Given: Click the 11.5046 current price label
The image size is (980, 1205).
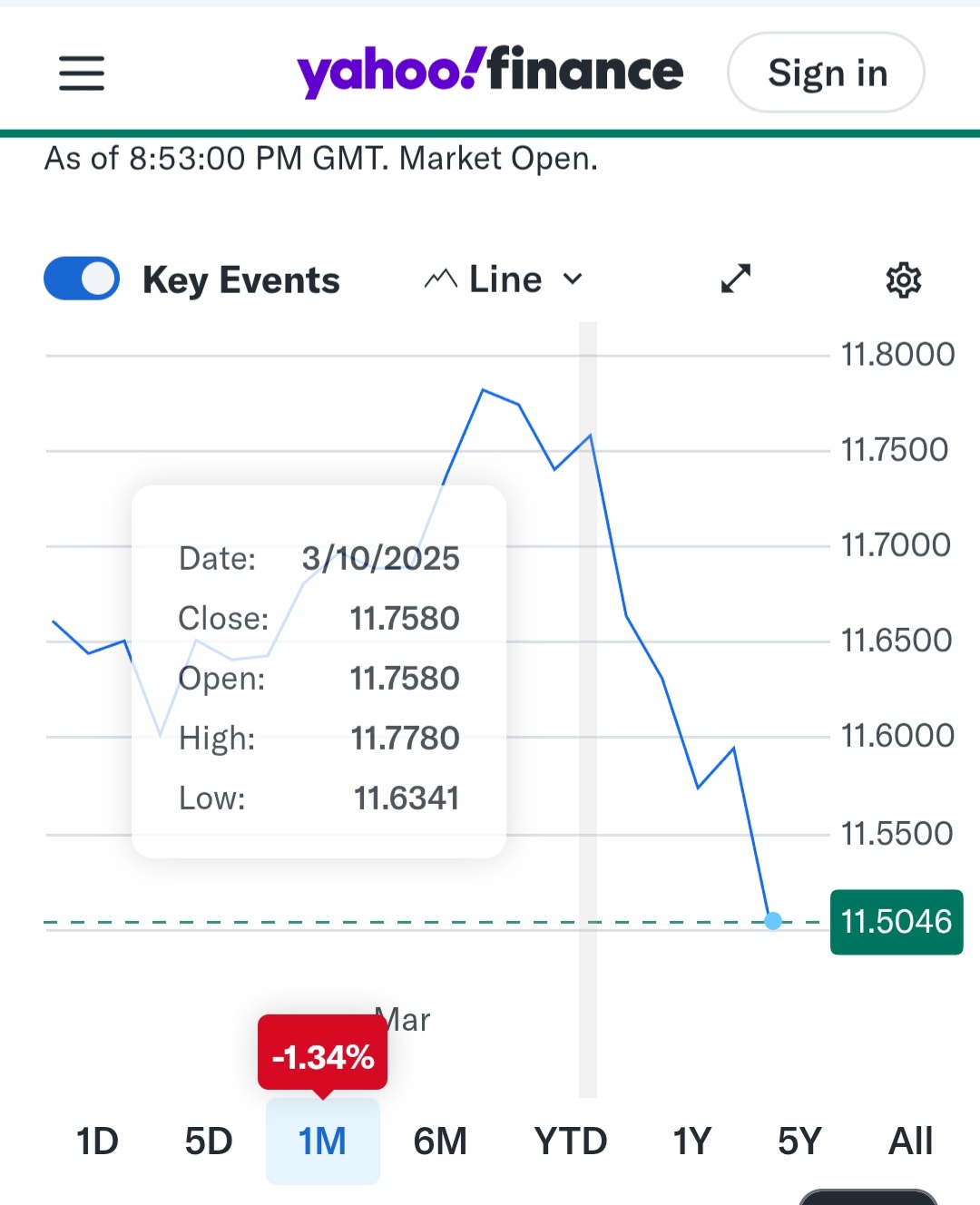Looking at the screenshot, I should click(x=896, y=922).
